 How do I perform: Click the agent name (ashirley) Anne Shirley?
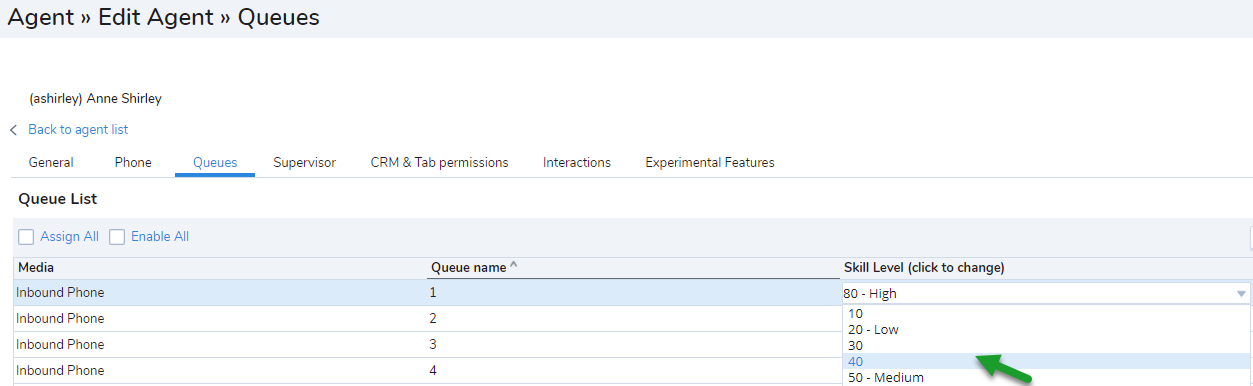[95, 99]
